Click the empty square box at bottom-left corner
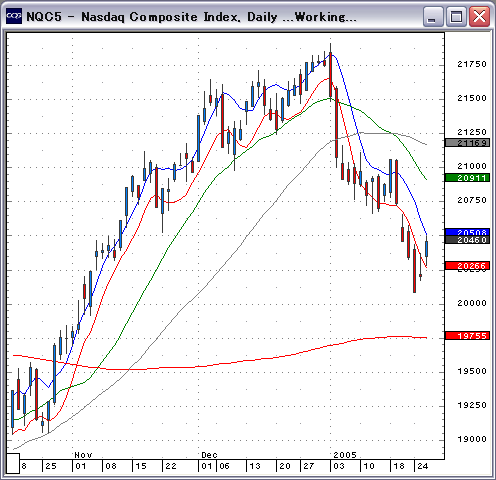The height and width of the screenshot is (480, 496). click(x=13, y=463)
